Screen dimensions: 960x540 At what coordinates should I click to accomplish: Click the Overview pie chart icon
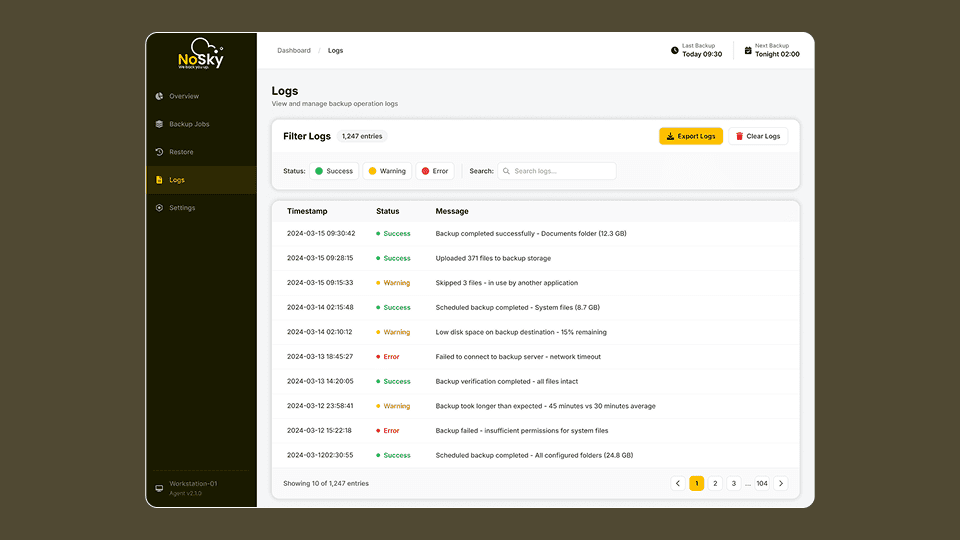[159, 96]
